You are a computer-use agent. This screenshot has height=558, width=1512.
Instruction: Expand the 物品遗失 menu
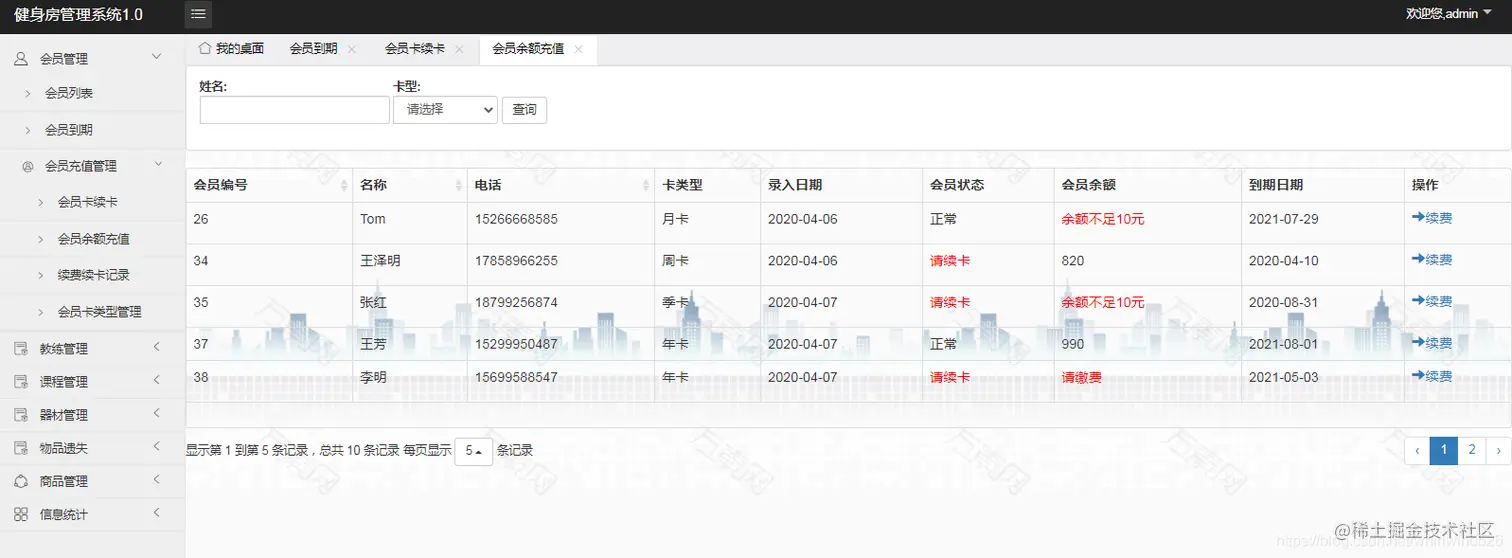coord(157,446)
